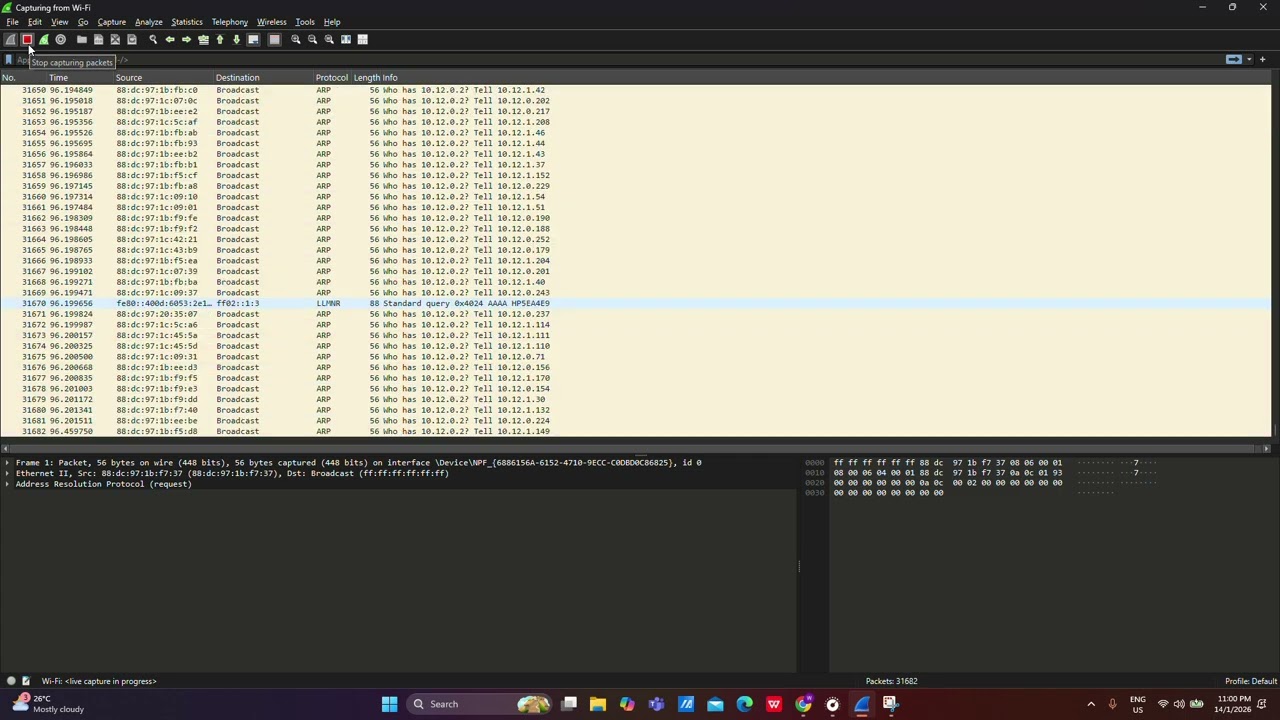
Task: Expand the Ethernet II detail tree
Action: tap(7, 474)
